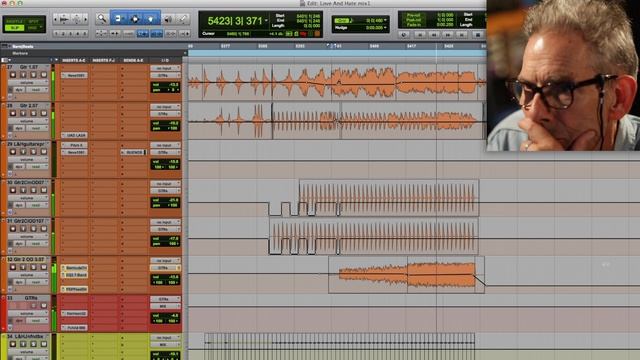
Task: Open the EQ3 7-Band insert on Gtr 2 OD
Action: tap(75, 275)
